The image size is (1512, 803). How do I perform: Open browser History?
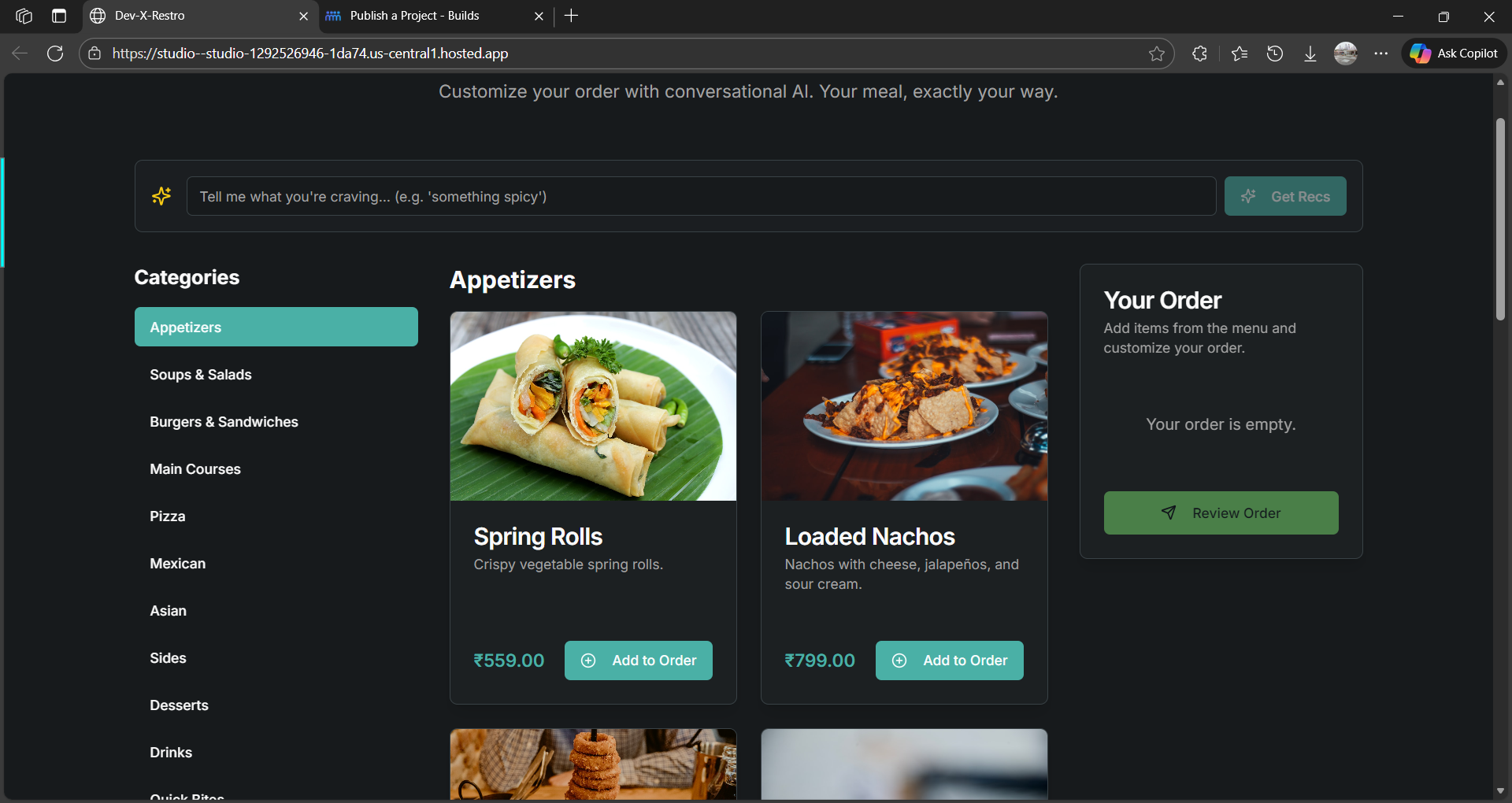[x=1275, y=54]
